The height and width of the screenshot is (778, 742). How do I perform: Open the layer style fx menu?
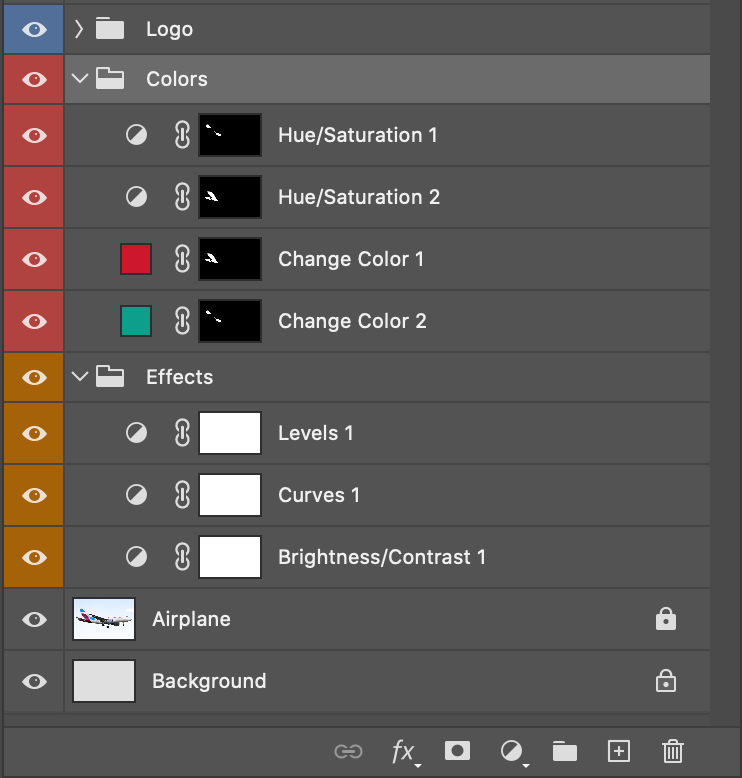point(403,751)
